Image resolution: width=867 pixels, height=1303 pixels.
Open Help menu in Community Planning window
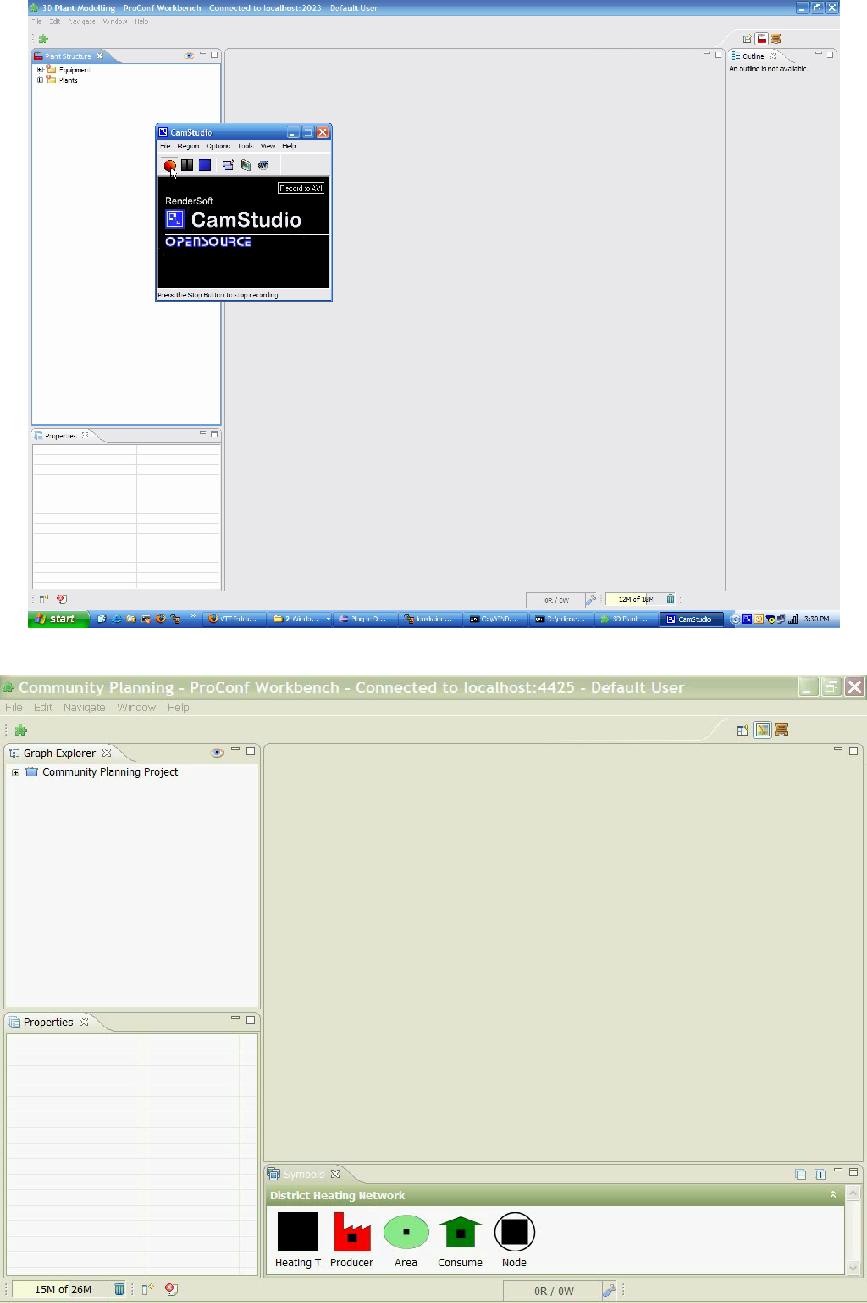click(x=178, y=707)
